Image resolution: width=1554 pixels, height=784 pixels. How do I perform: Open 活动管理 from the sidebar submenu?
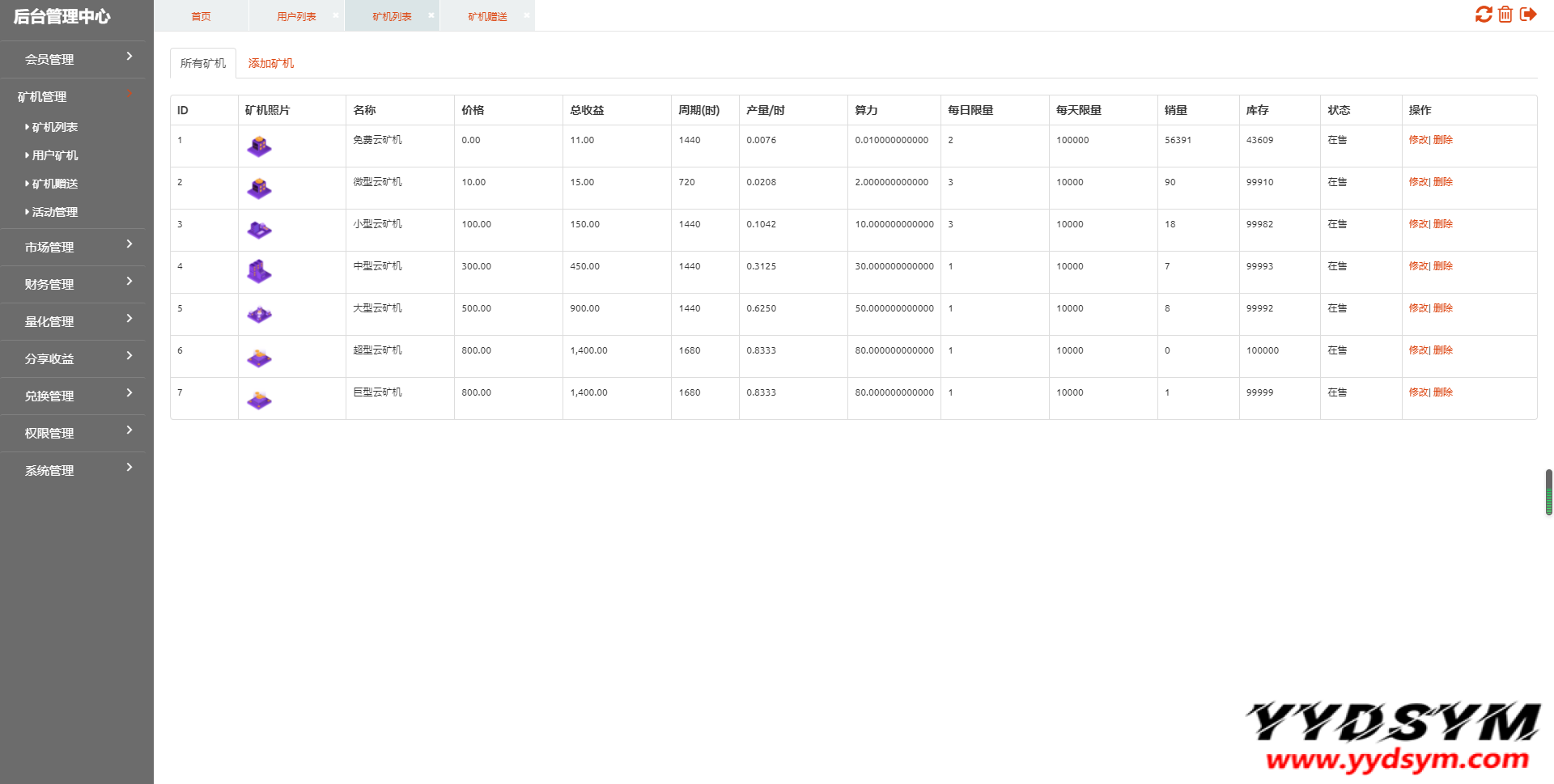point(55,212)
